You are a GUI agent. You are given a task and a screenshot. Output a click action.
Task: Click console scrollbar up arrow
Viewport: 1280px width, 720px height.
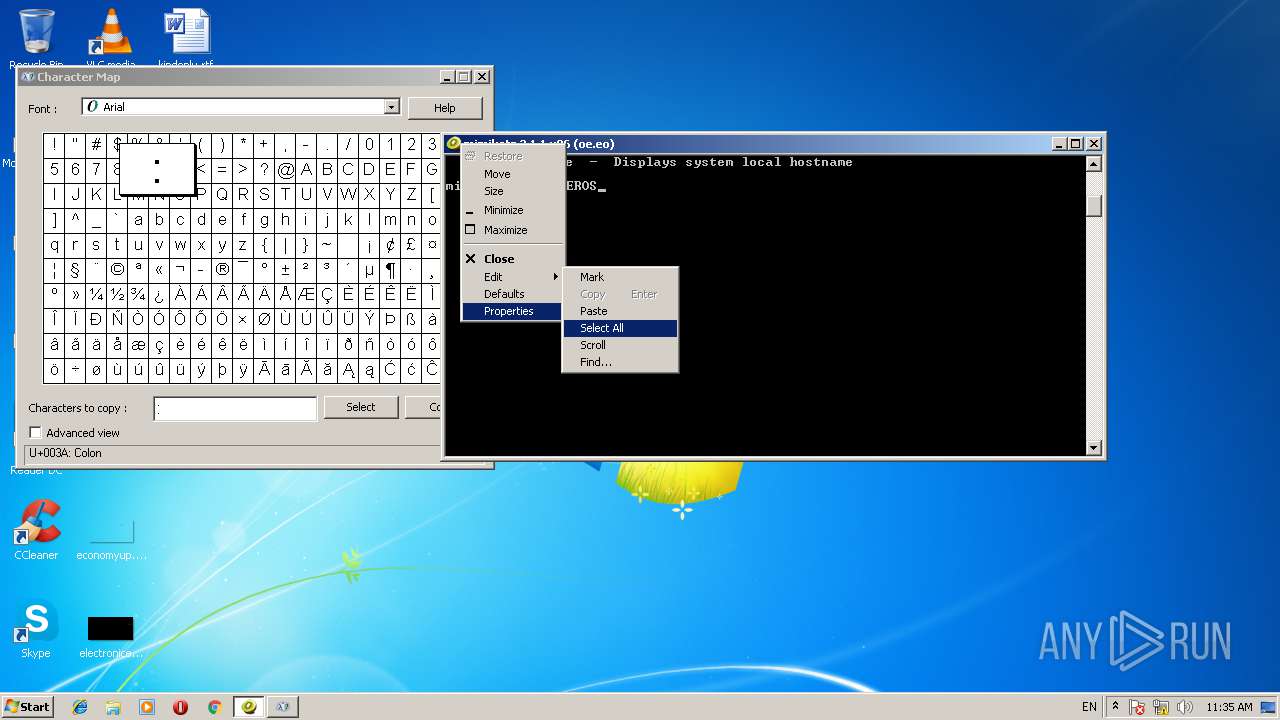1094,164
